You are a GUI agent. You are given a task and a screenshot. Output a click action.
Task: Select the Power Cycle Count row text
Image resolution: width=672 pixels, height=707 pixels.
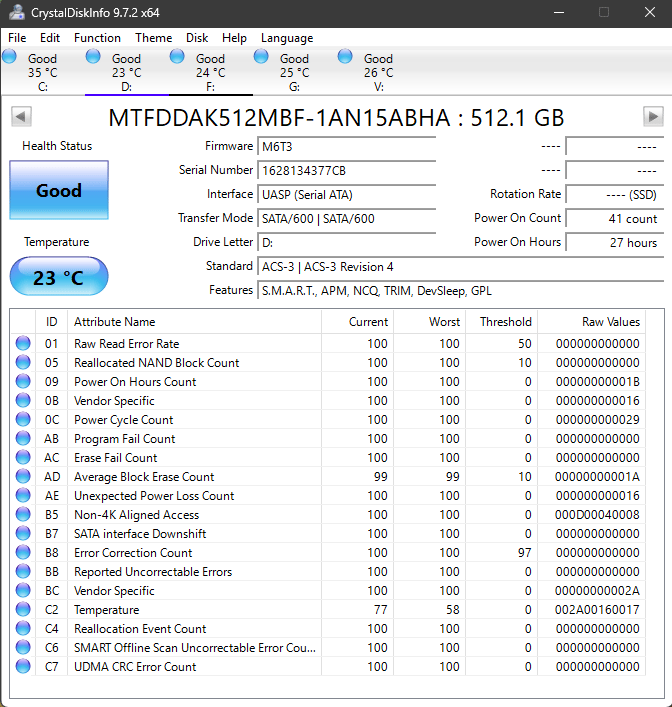tap(124, 420)
